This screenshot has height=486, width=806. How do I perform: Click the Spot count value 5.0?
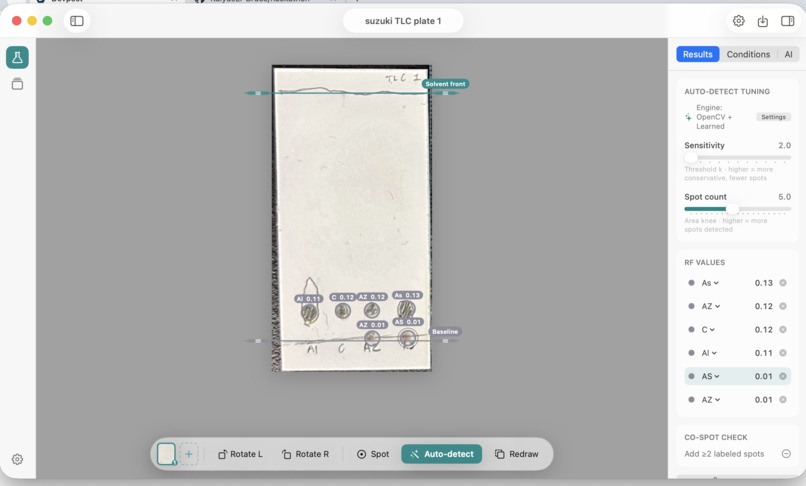[x=784, y=197]
